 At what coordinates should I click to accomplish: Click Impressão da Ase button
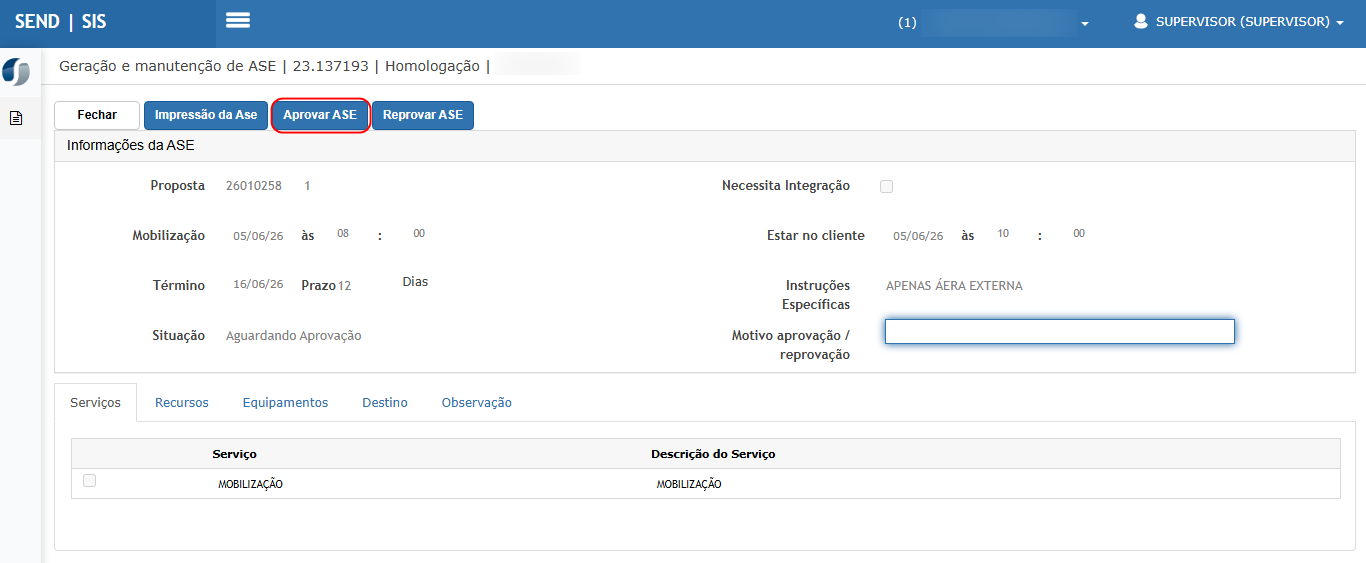[x=206, y=115]
